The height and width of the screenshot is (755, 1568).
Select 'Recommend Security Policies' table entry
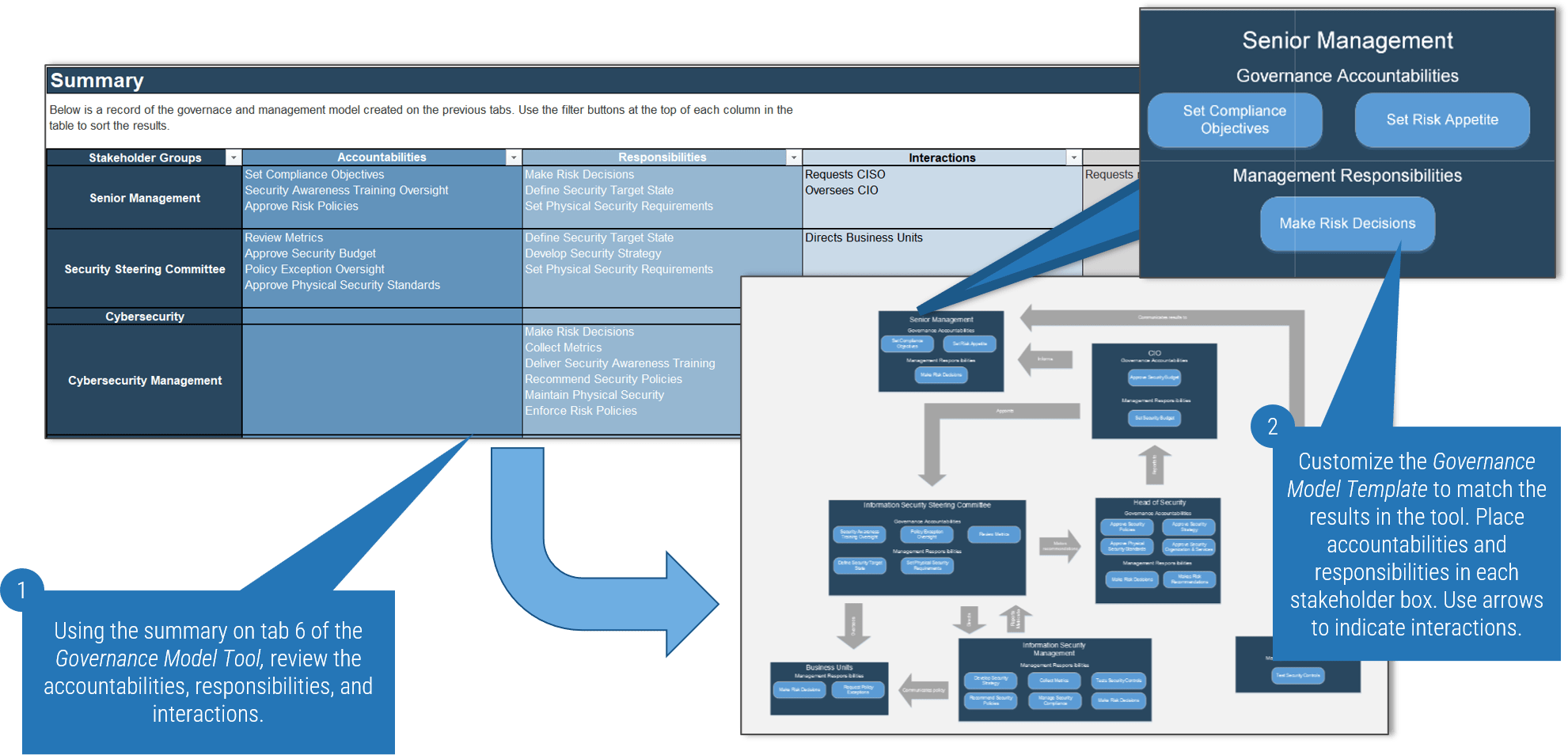point(603,379)
